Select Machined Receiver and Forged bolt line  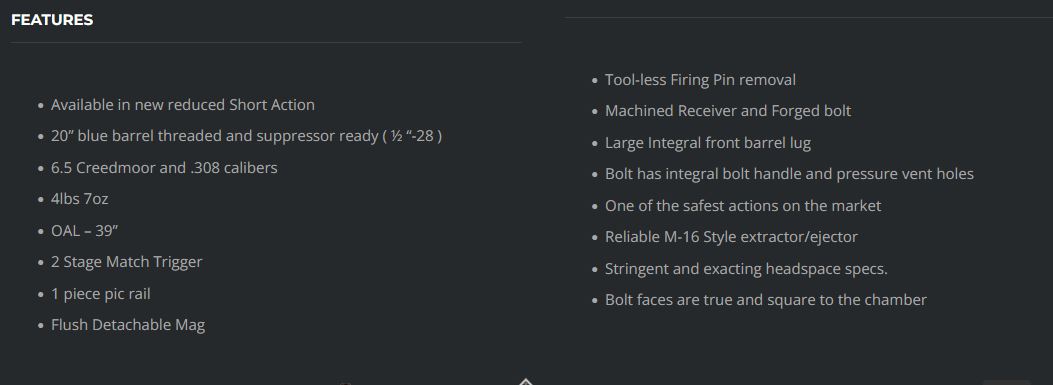(728, 111)
